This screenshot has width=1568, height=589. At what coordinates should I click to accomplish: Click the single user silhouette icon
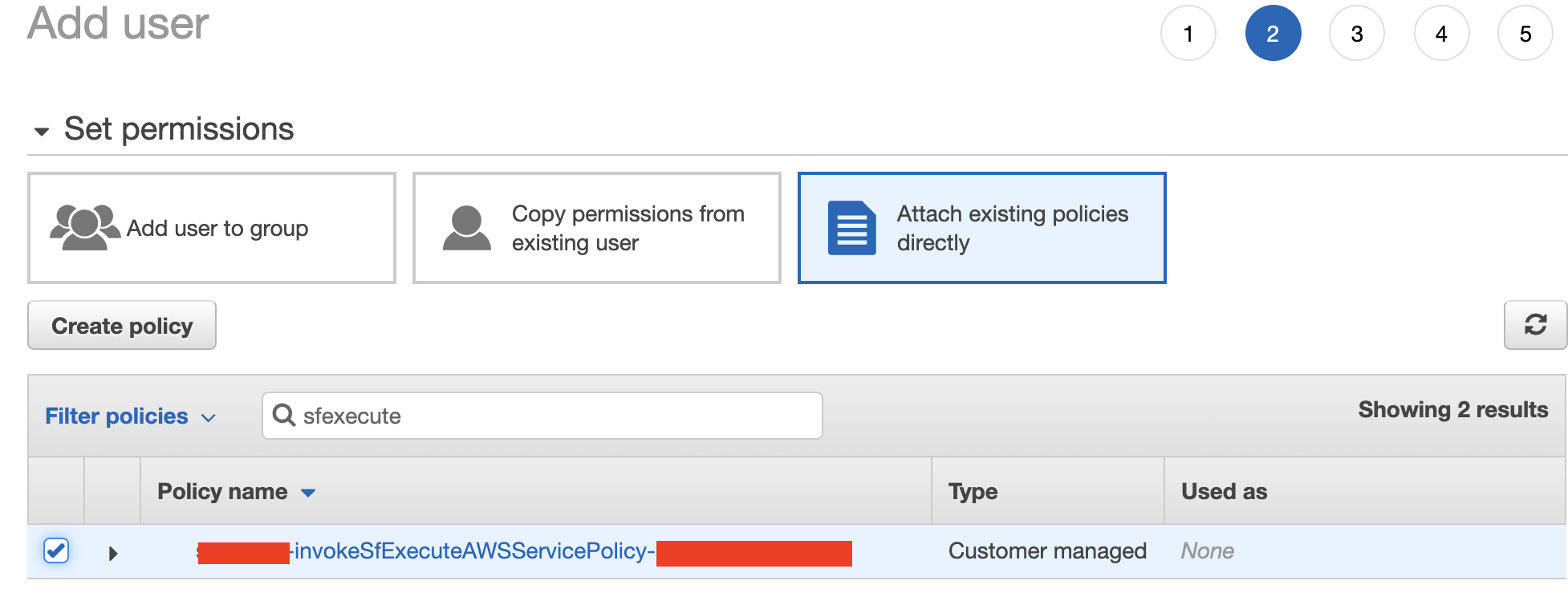(x=466, y=228)
